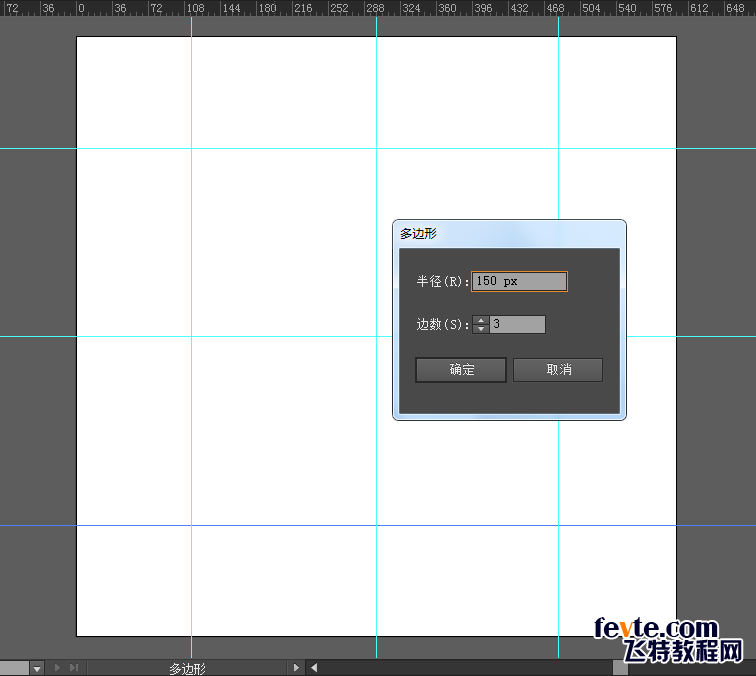Open status bar options arrow after 多边形

296,668
